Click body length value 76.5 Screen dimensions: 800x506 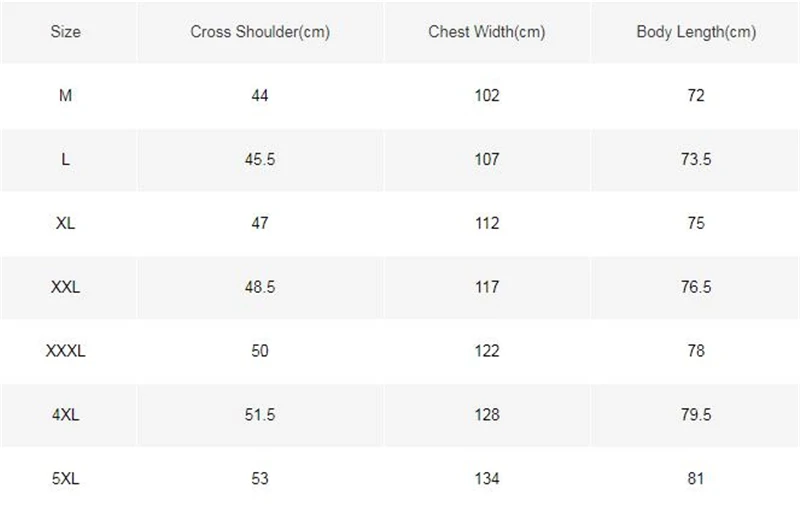pyautogui.click(x=696, y=287)
